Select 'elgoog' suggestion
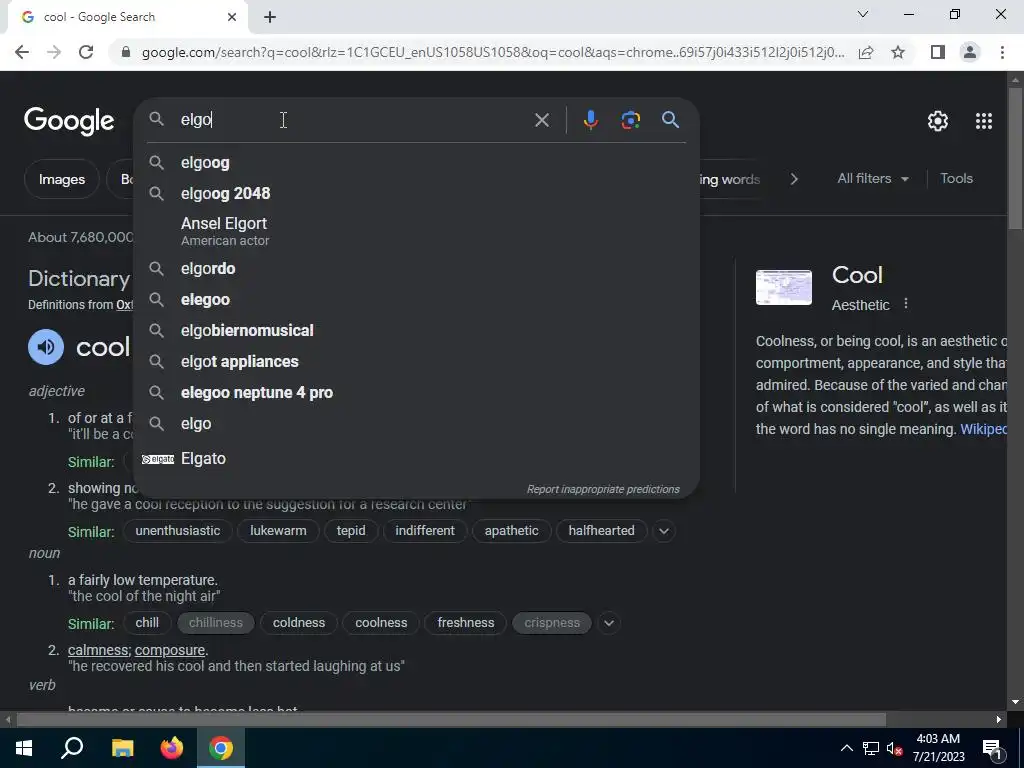This screenshot has height=768, width=1024. point(417,163)
